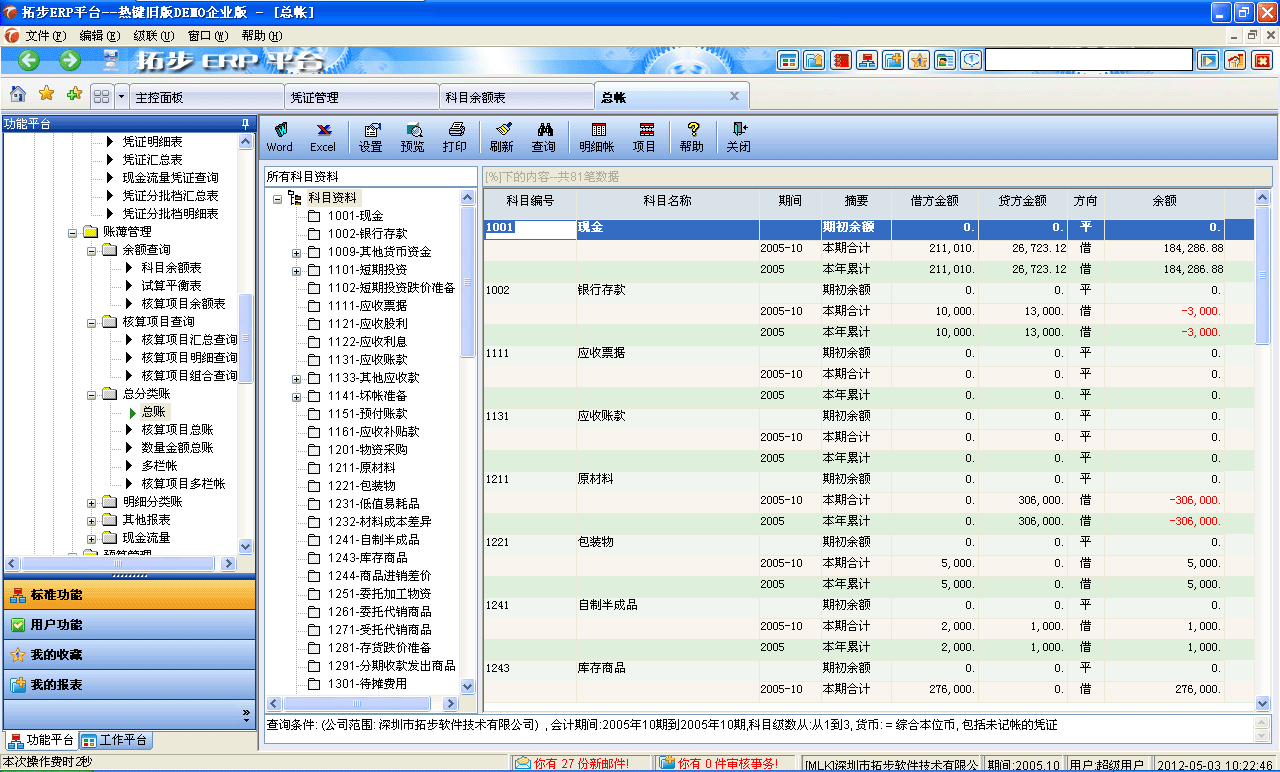
Task: Expand the 1141-坏帐准备 node
Action: tap(295, 397)
